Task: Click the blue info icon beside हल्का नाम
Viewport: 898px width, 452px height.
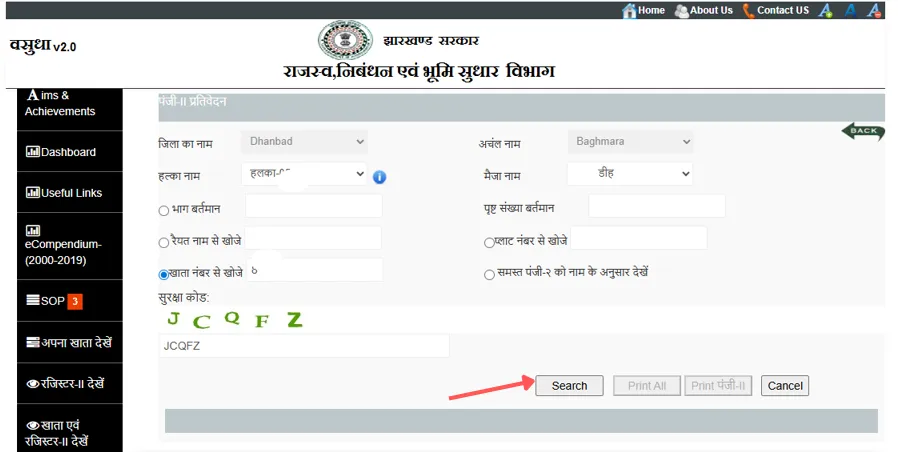Action: pyautogui.click(x=379, y=177)
